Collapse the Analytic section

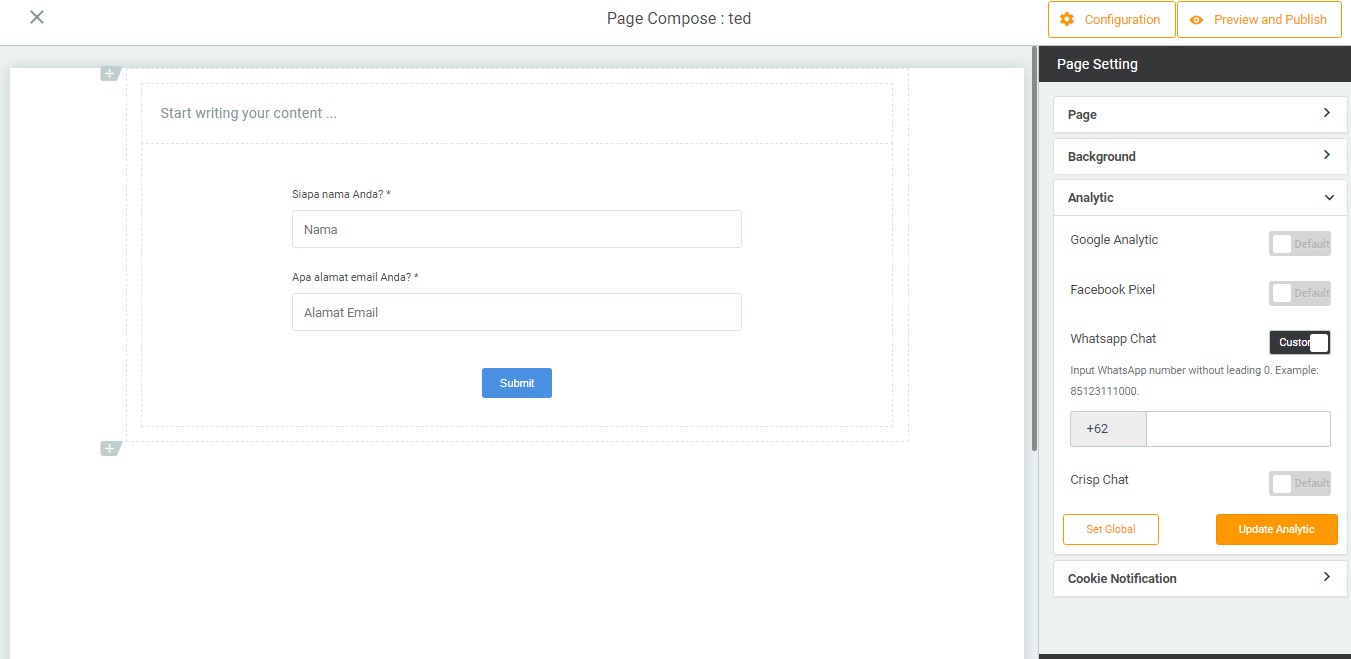(x=1200, y=197)
